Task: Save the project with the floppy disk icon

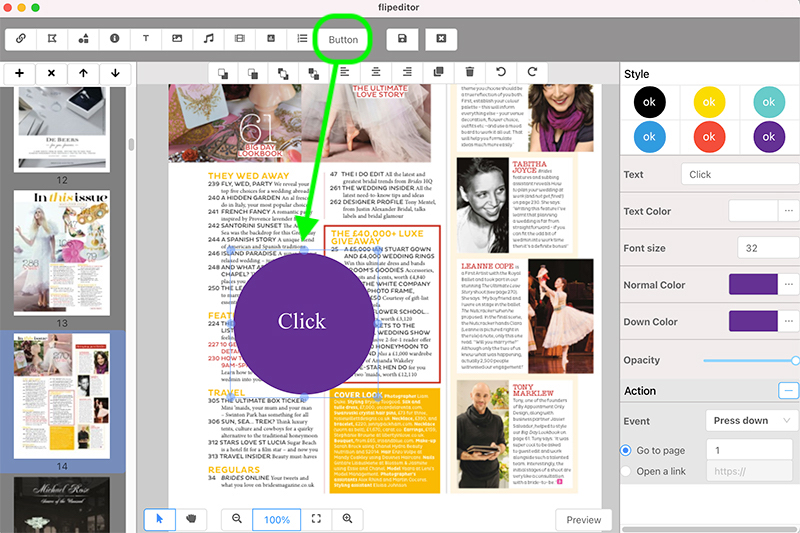Action: point(402,39)
